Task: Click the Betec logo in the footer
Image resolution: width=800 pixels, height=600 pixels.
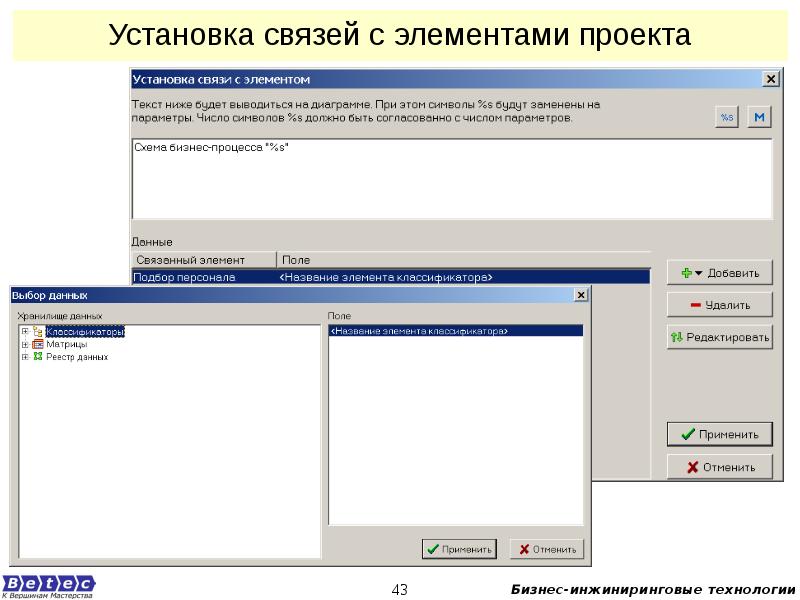Action: pos(48,583)
